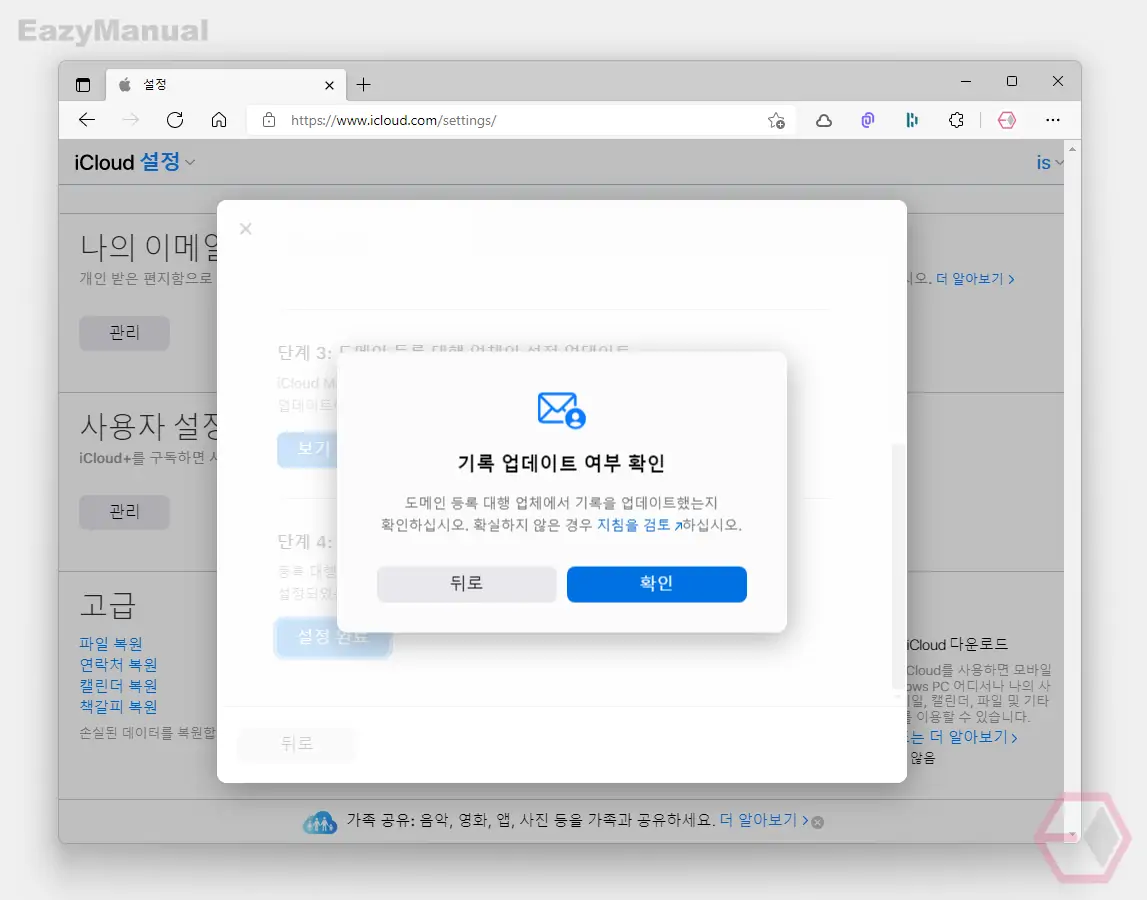Click the purple paperclip extension icon

868,120
